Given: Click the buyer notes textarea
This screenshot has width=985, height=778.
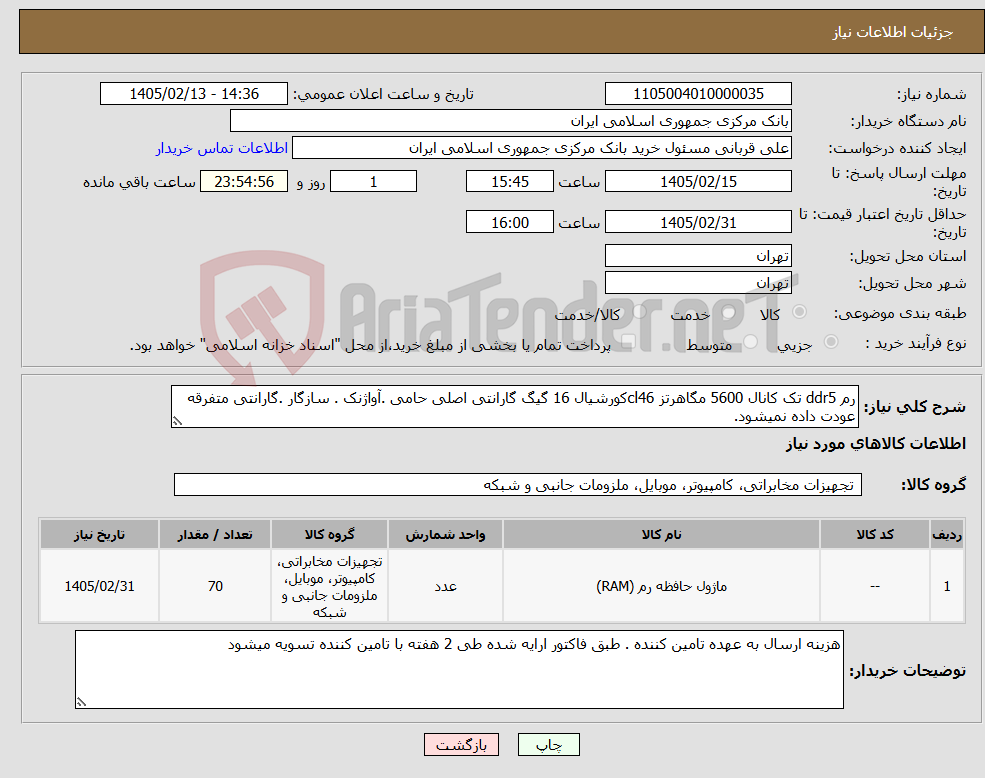Looking at the screenshot, I should 459,669.
